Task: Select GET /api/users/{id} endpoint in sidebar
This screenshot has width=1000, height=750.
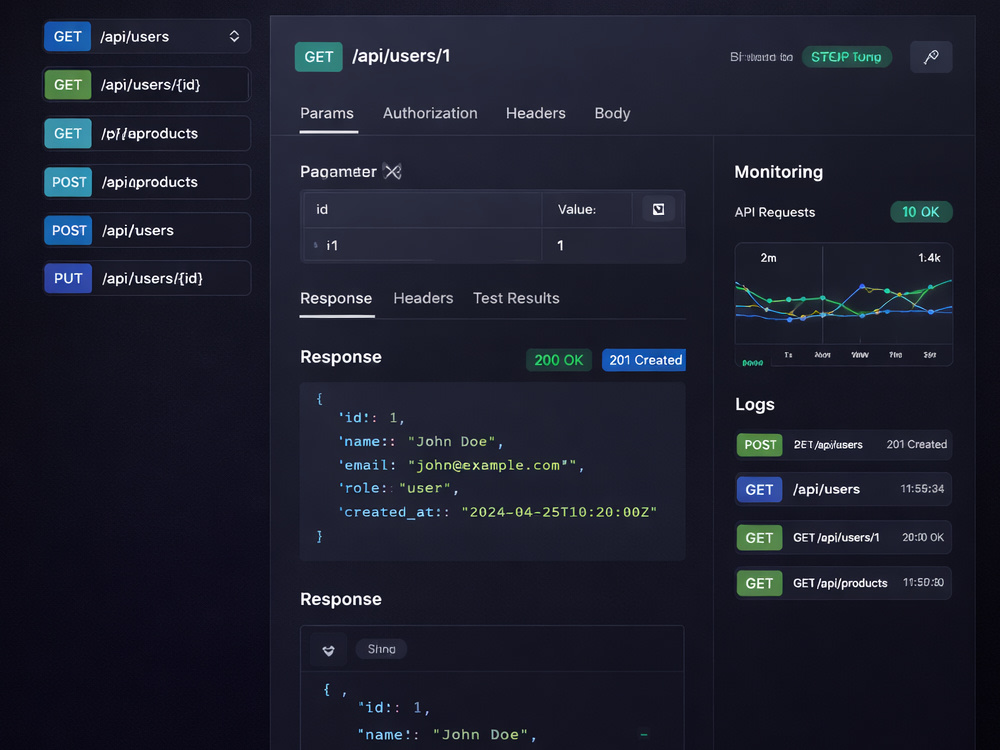Action: [147, 85]
